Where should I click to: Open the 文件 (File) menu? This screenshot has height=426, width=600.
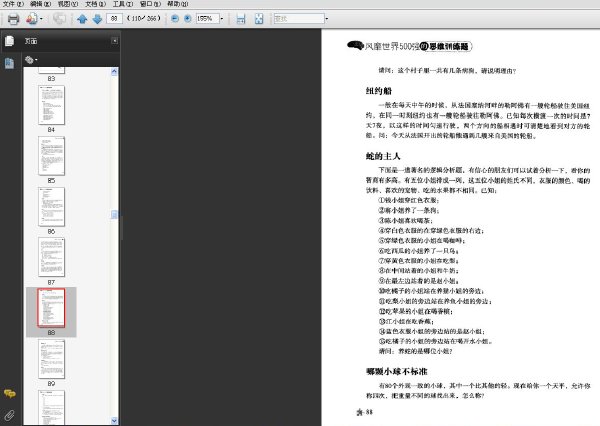pos(13,4)
